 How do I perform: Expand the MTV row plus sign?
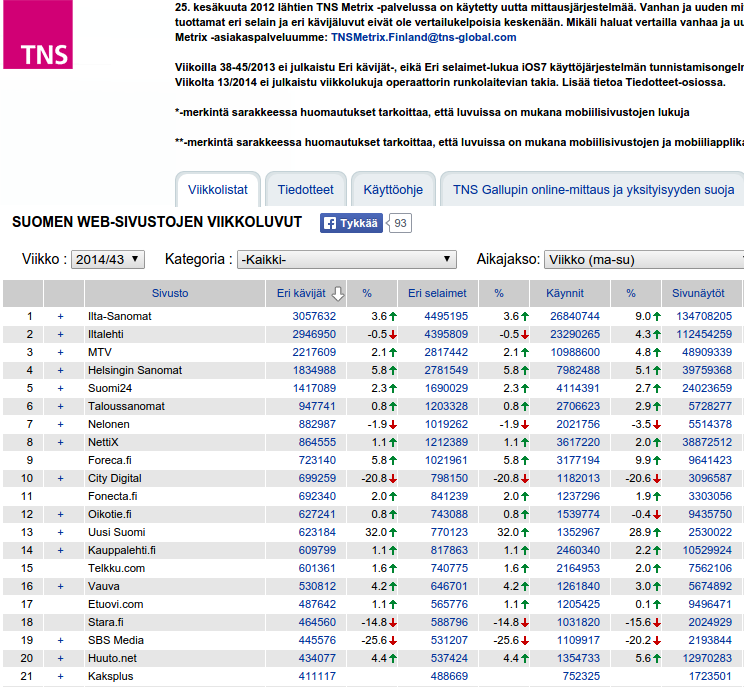tap(60, 353)
